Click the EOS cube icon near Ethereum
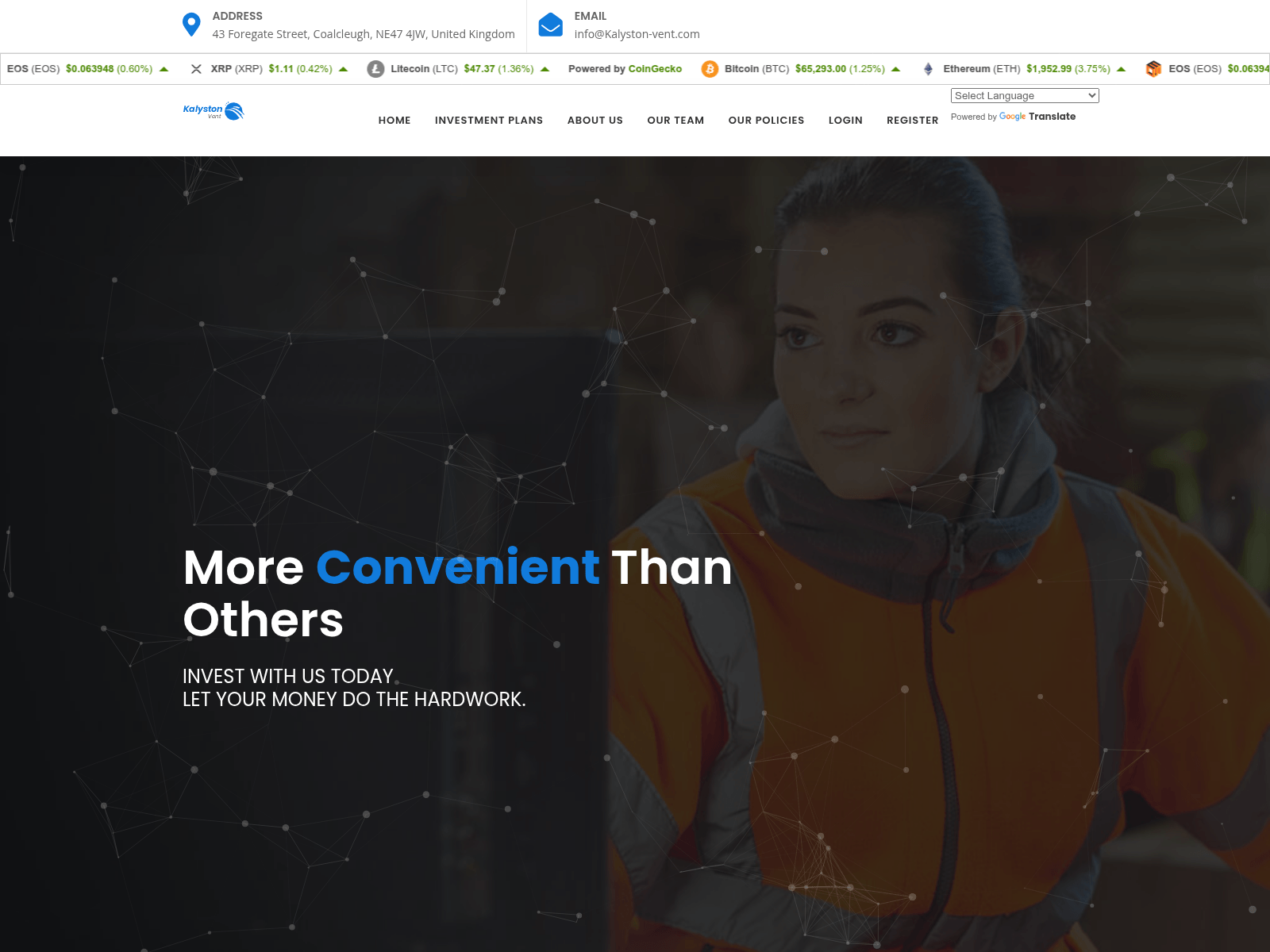This screenshot has height=952, width=1270. 1153,69
